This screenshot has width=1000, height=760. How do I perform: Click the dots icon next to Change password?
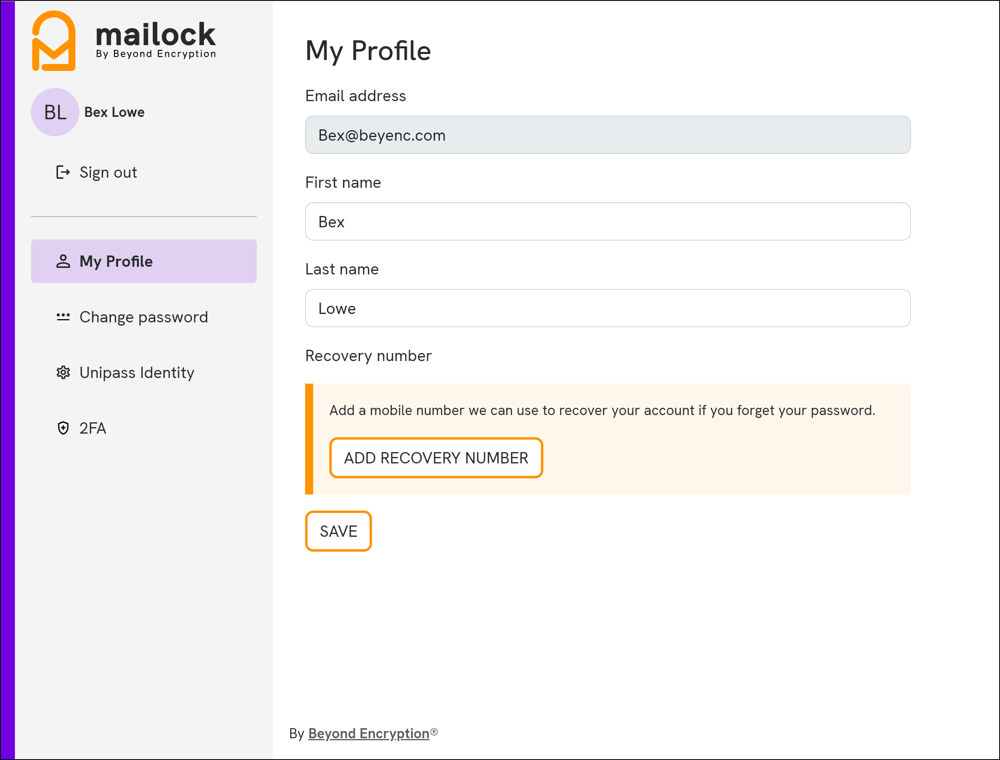(x=60, y=316)
